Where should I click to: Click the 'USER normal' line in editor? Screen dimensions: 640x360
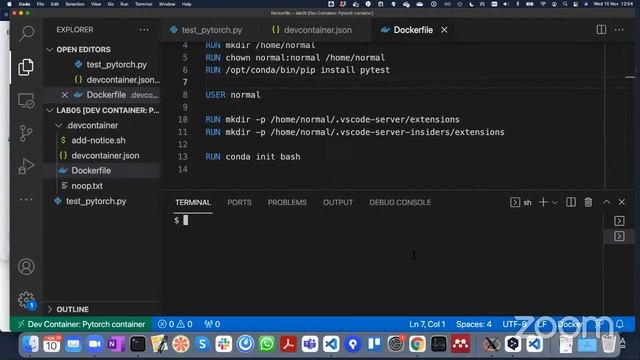(x=233, y=95)
